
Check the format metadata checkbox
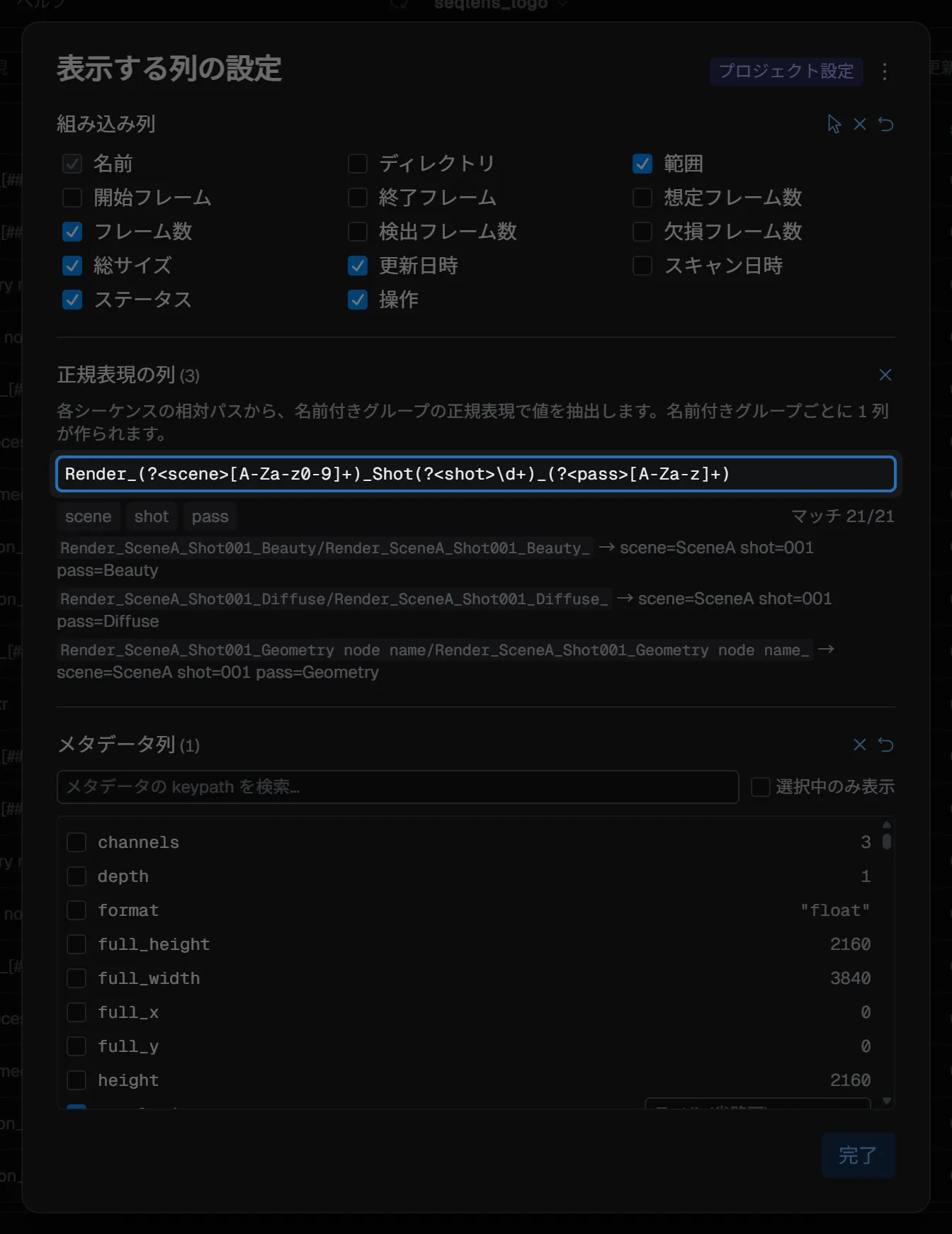(x=76, y=910)
